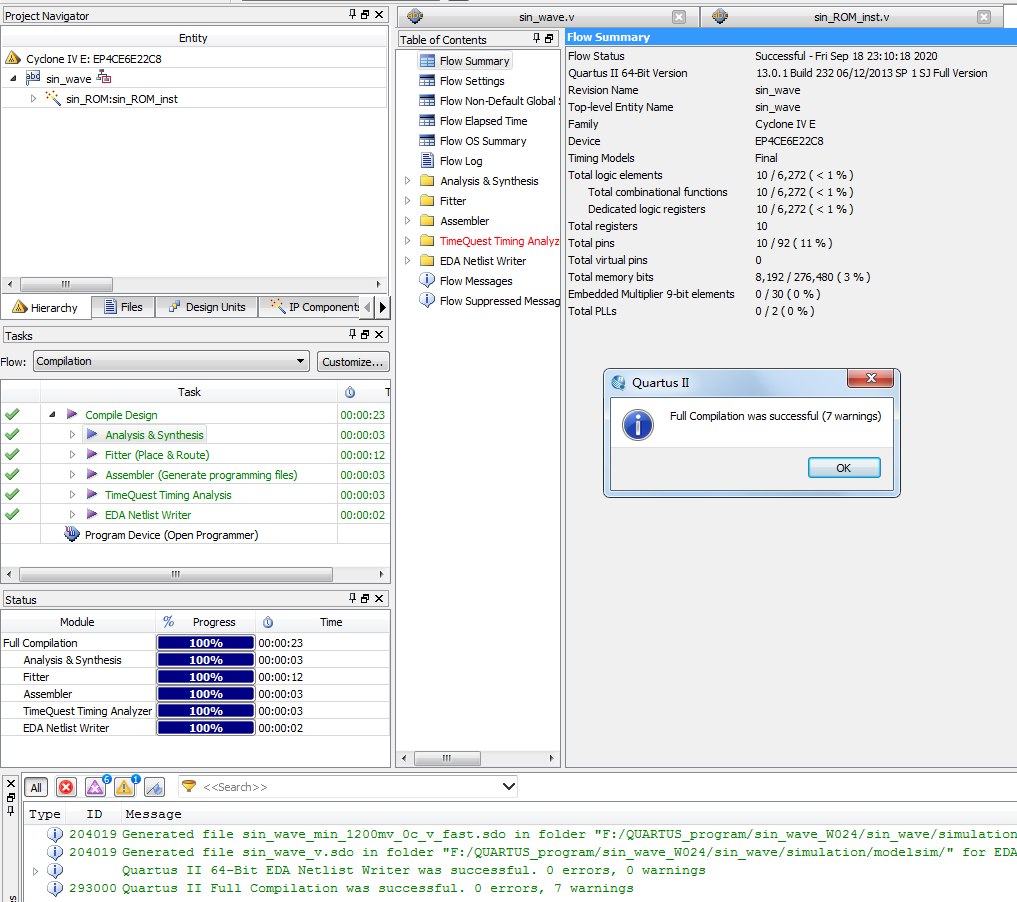Switch to the Hierarchy tab
Viewport: 1017px width, 902px height.
pyautogui.click(x=46, y=307)
